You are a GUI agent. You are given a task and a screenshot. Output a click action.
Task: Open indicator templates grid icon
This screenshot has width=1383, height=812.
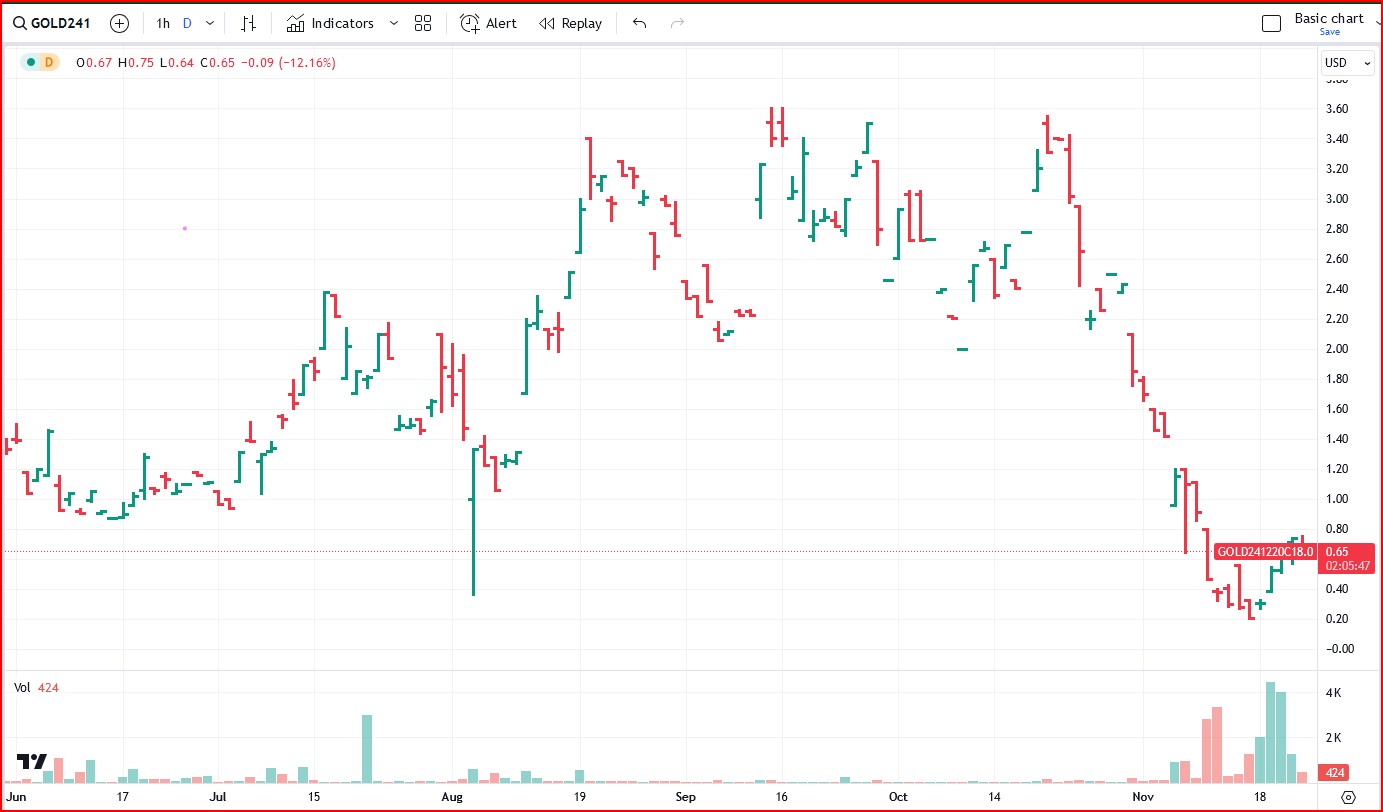click(x=423, y=23)
